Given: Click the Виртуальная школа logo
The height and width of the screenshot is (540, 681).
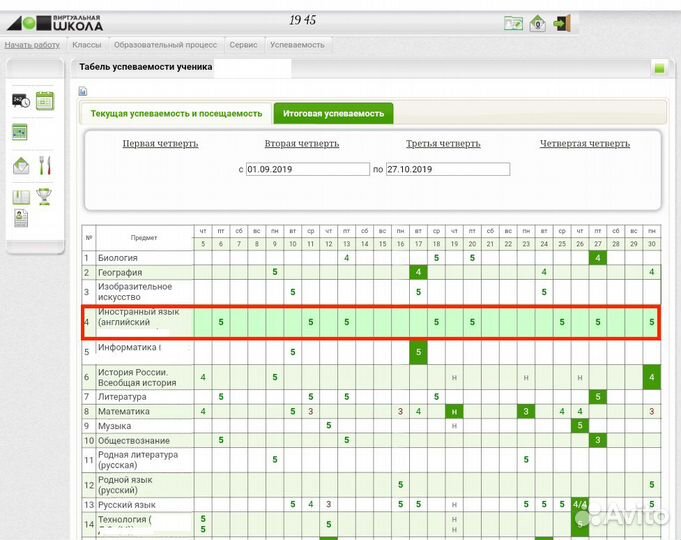Looking at the screenshot, I should click(x=55, y=23).
